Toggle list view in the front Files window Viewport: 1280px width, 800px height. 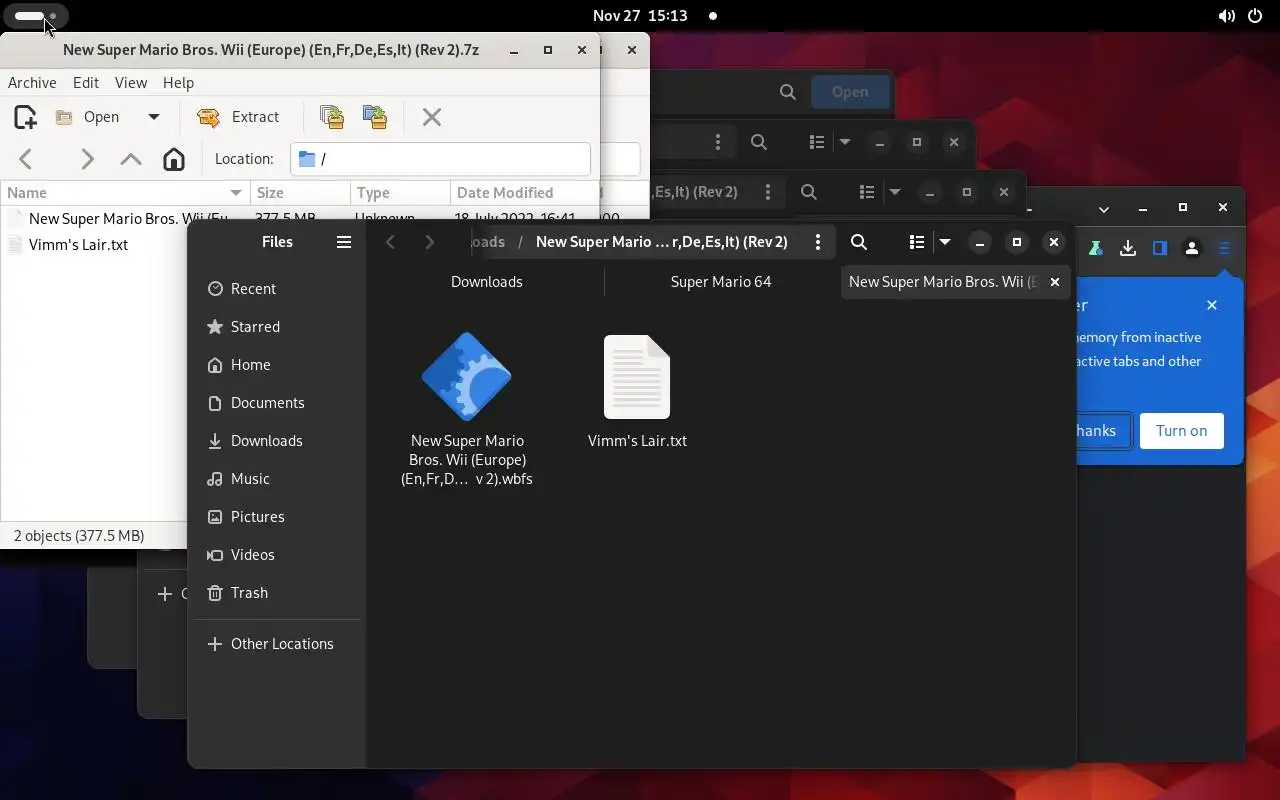[x=916, y=242]
